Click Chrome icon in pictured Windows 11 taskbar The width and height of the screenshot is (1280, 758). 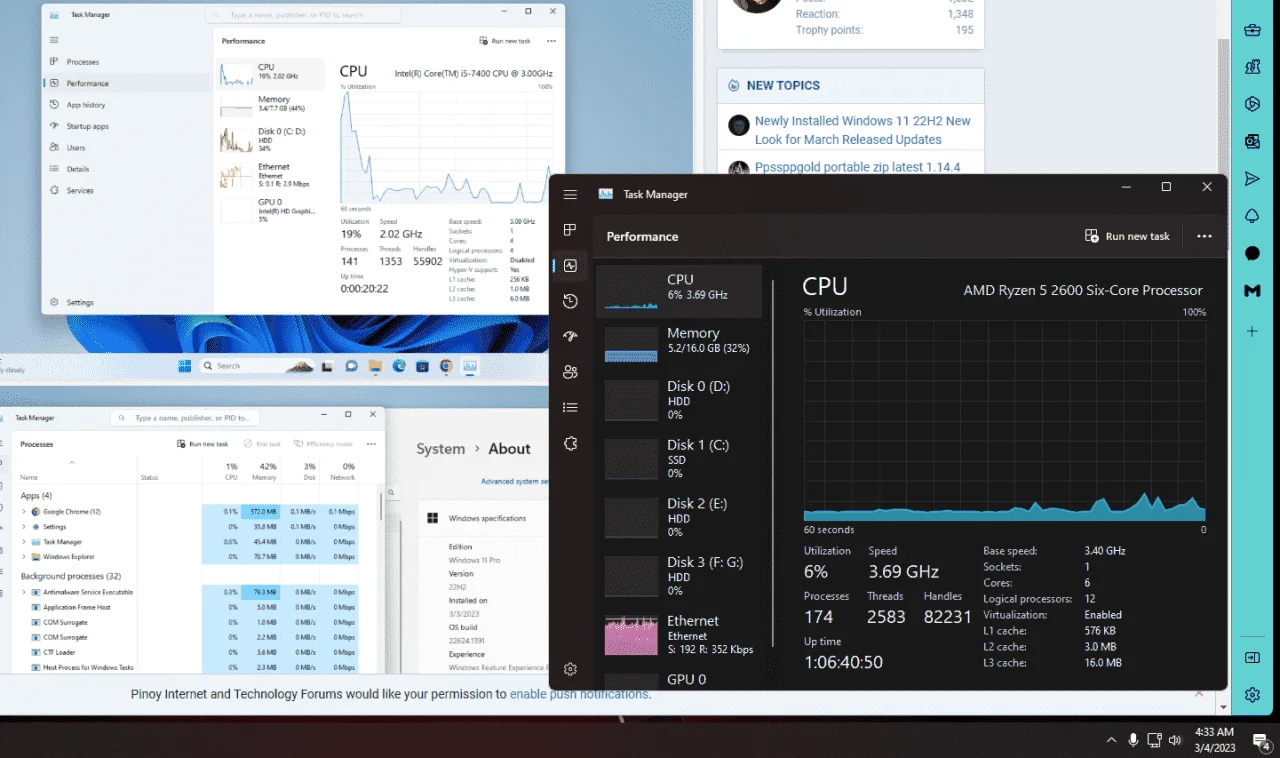[x=446, y=366]
